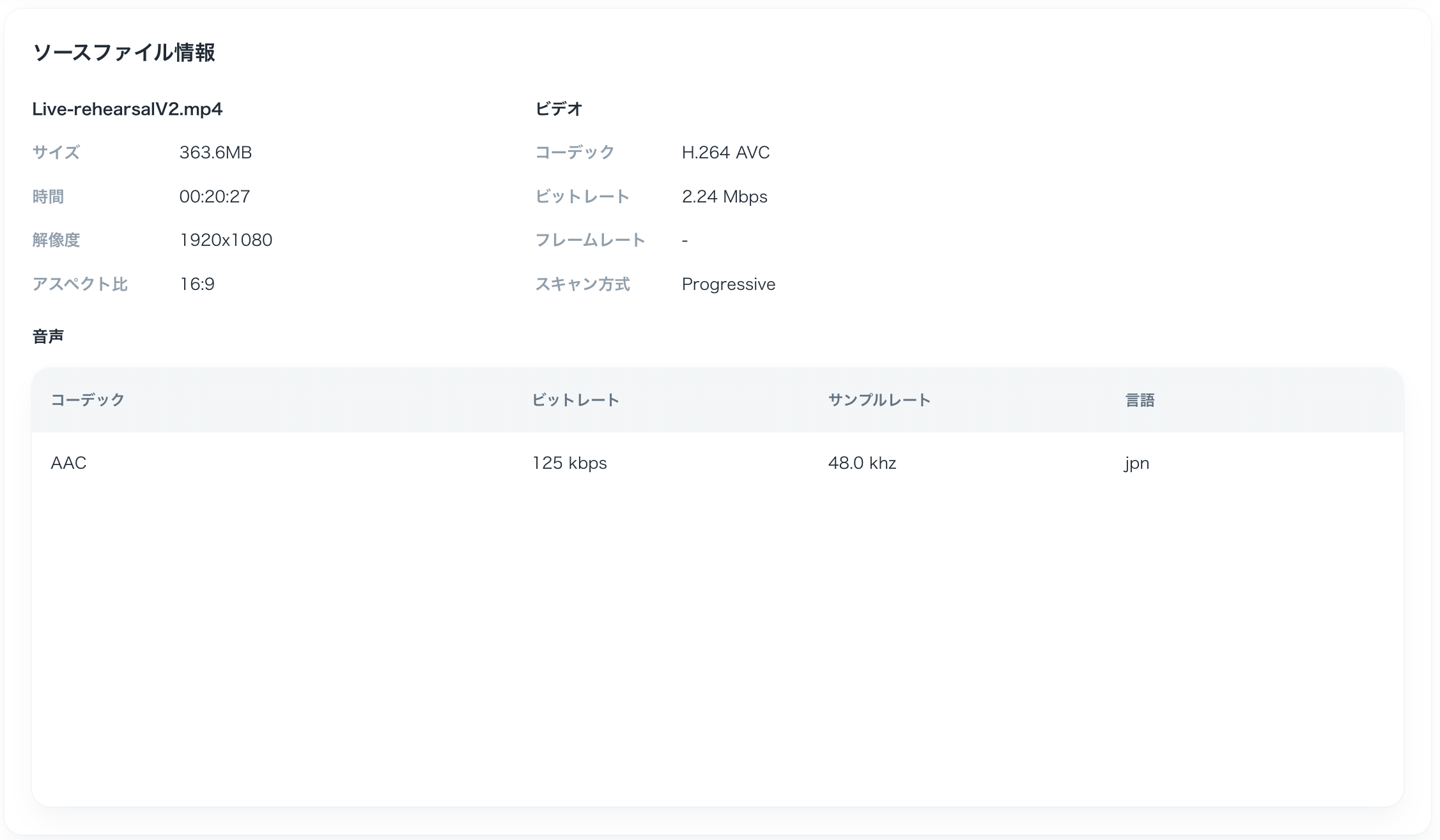The image size is (1440, 840).
Task: Click the 音声 section header
Action: click(x=49, y=335)
